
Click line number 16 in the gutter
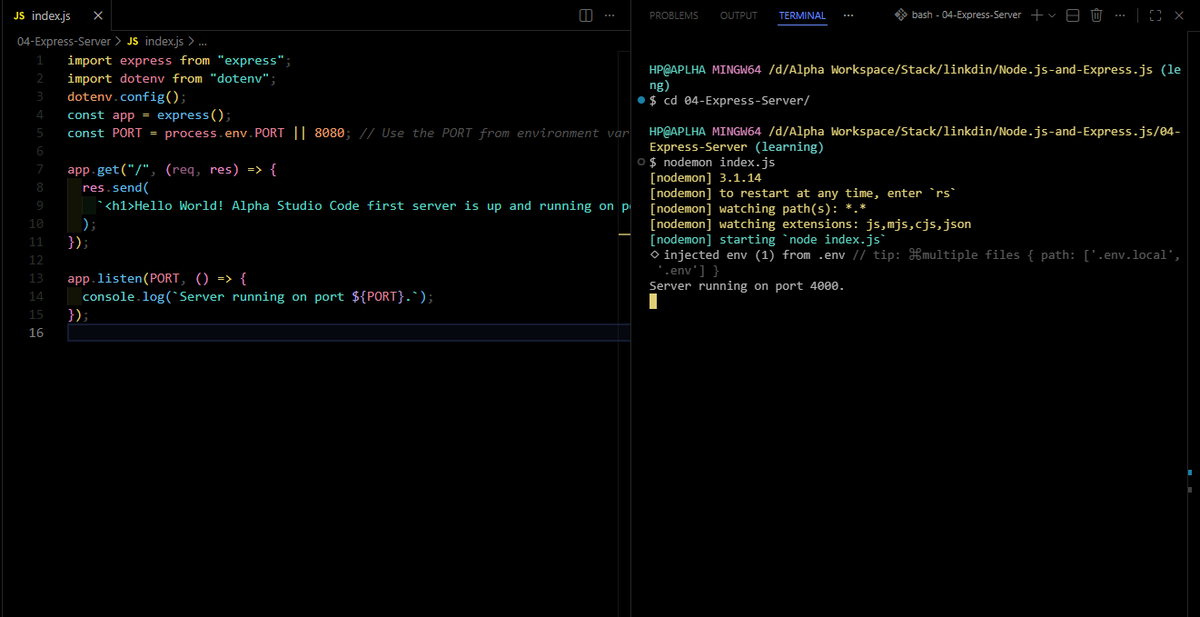coord(35,332)
